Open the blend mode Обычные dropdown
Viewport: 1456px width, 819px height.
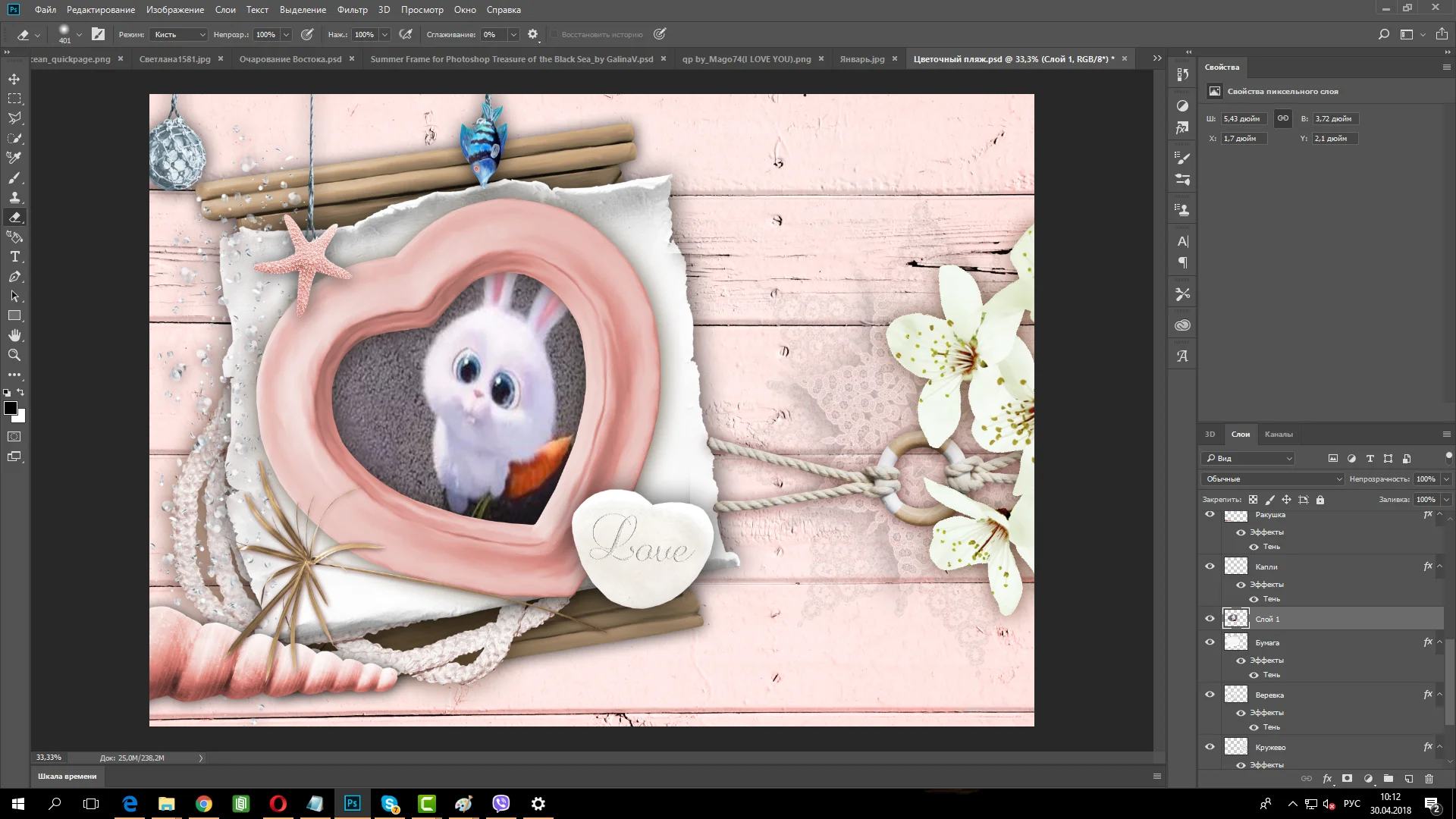[x=1272, y=479]
